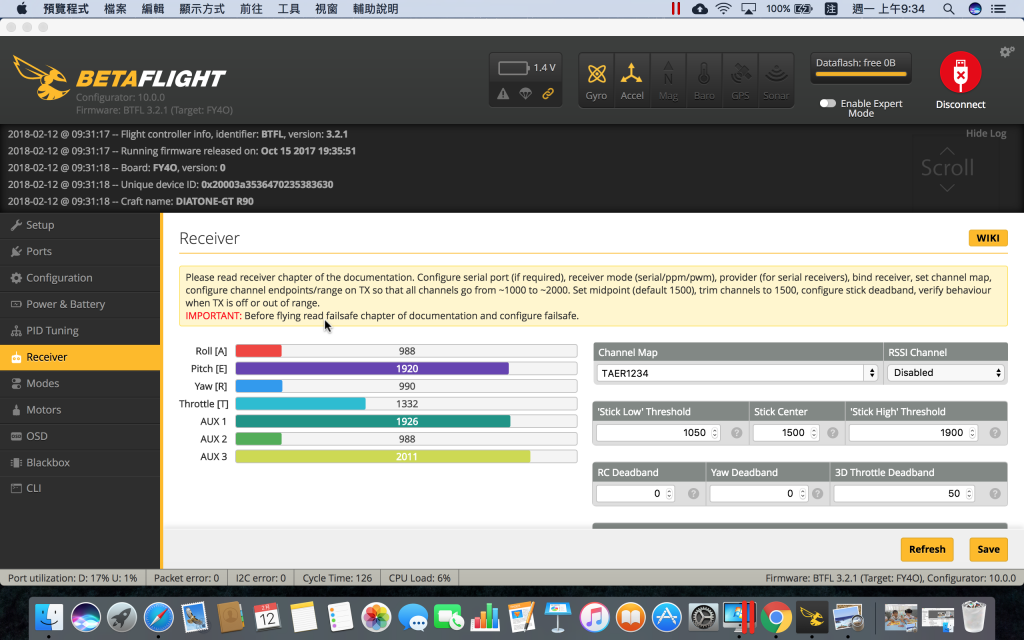Click the link icon under battery voltage
The width and height of the screenshot is (1024, 640).
click(x=547, y=94)
